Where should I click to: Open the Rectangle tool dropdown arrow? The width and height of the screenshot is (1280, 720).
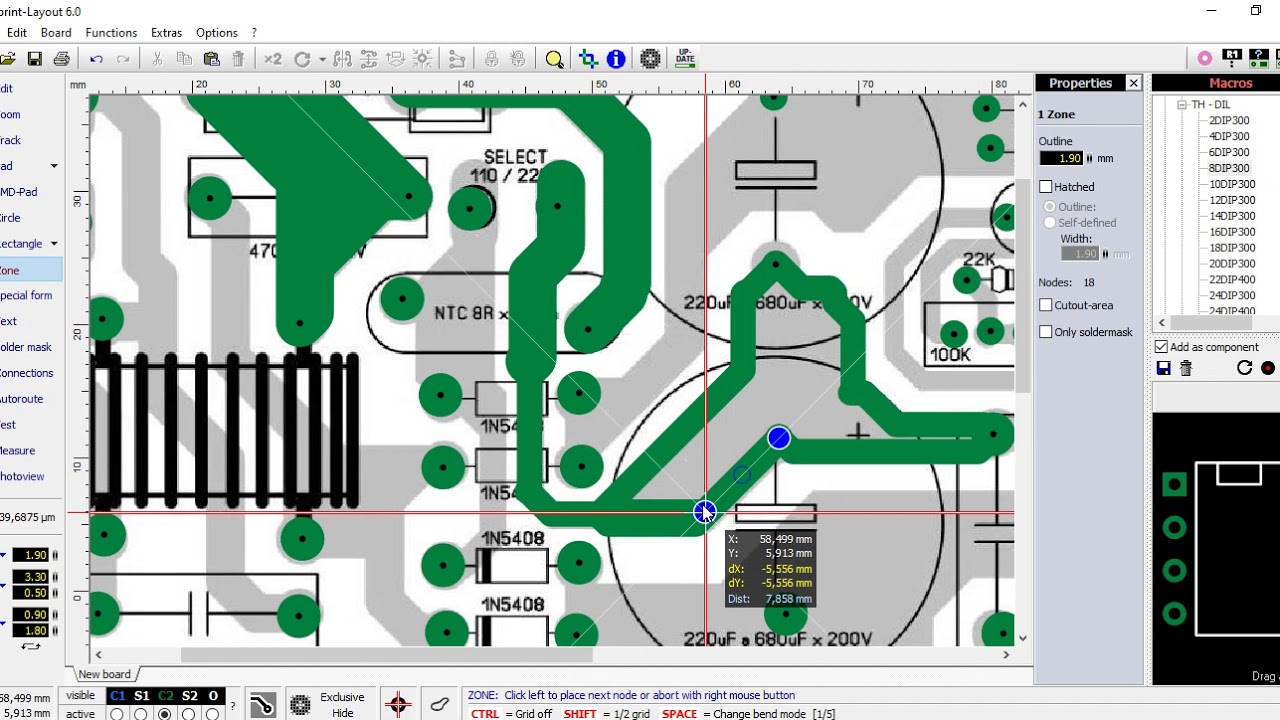[x=54, y=244]
